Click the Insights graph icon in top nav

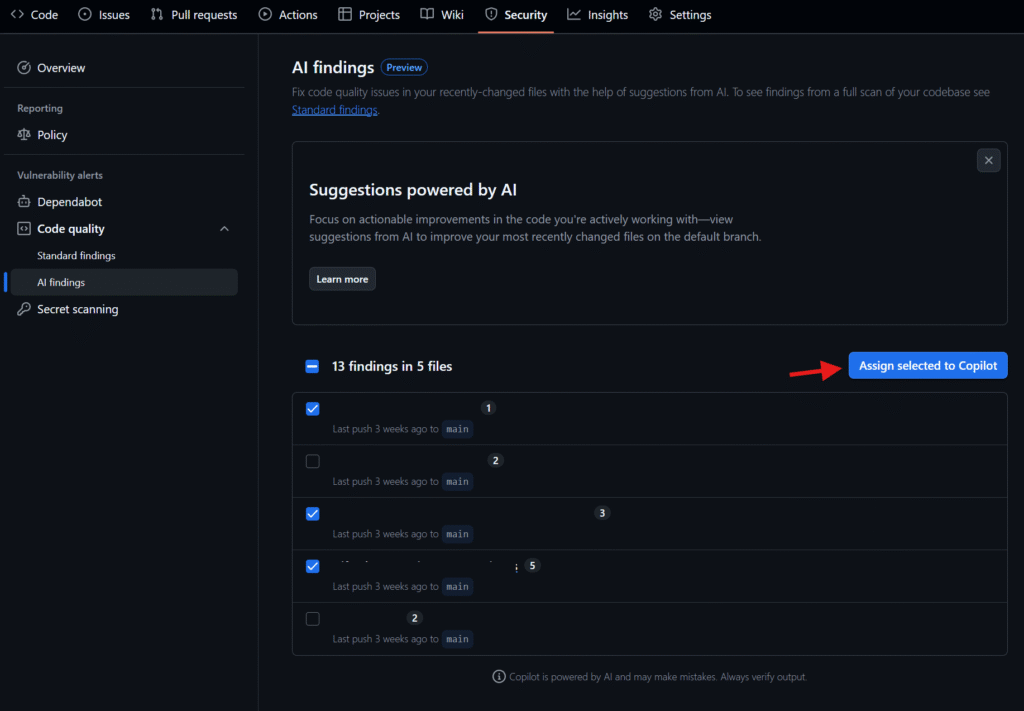point(574,15)
